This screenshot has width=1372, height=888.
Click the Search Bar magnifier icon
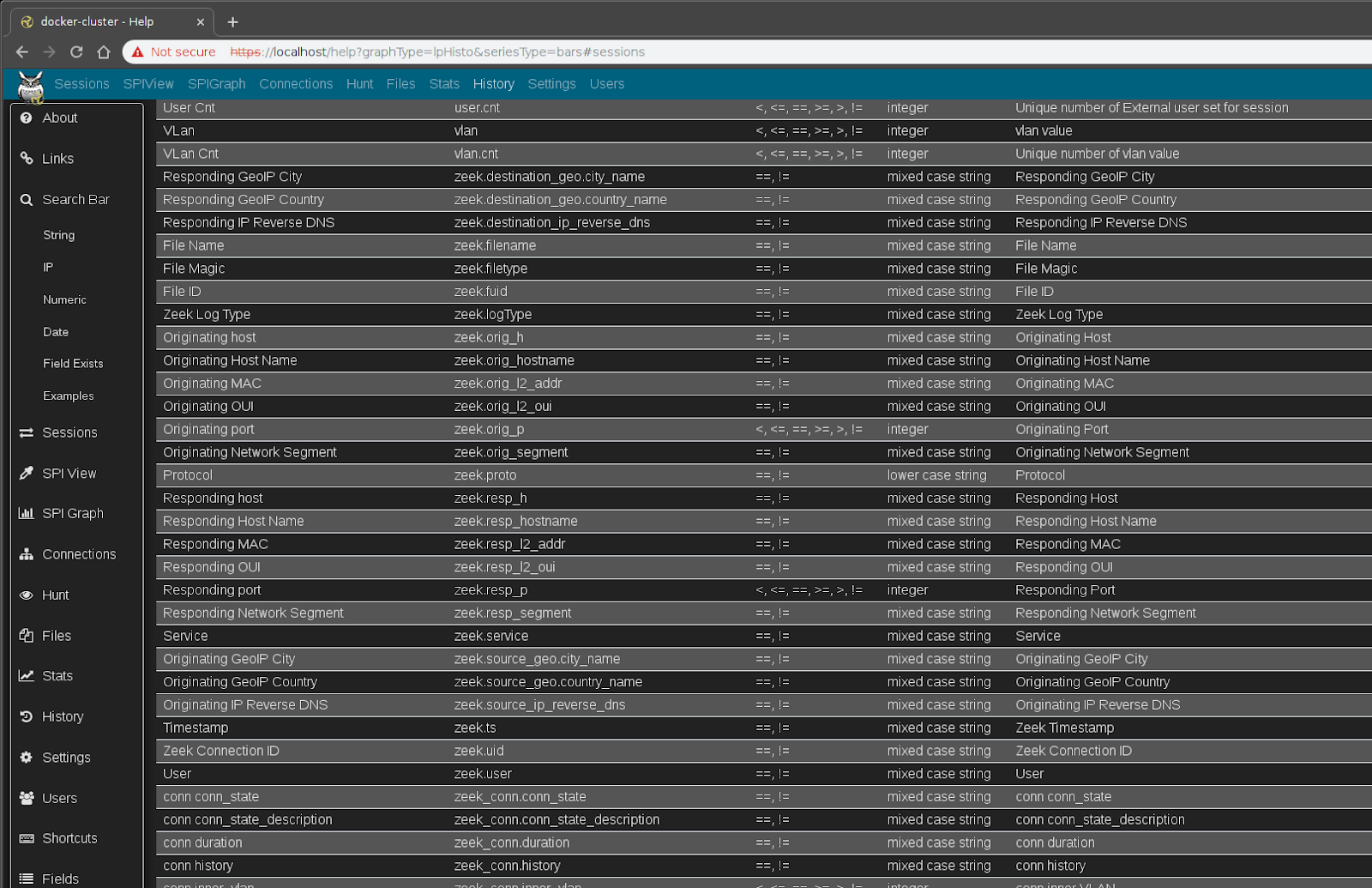[x=26, y=199]
